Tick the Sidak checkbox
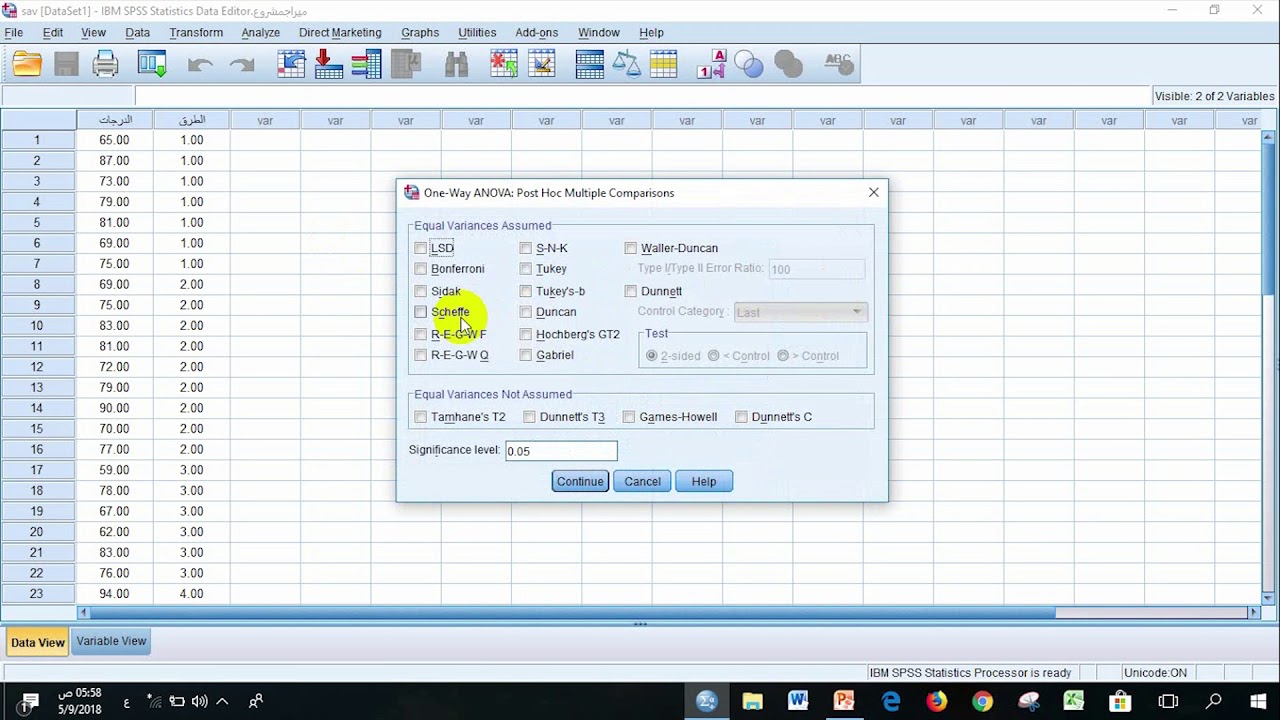The width and height of the screenshot is (1280, 720). click(421, 291)
